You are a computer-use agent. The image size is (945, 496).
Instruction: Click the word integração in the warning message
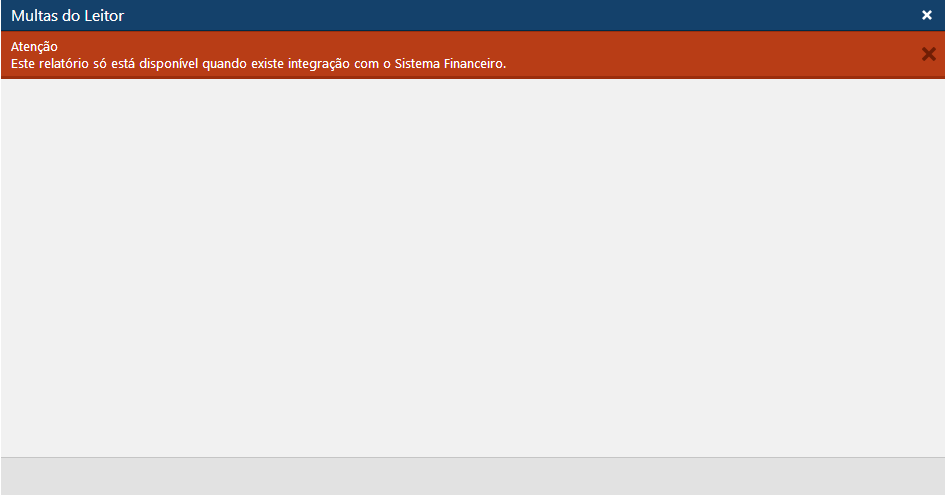(318, 64)
